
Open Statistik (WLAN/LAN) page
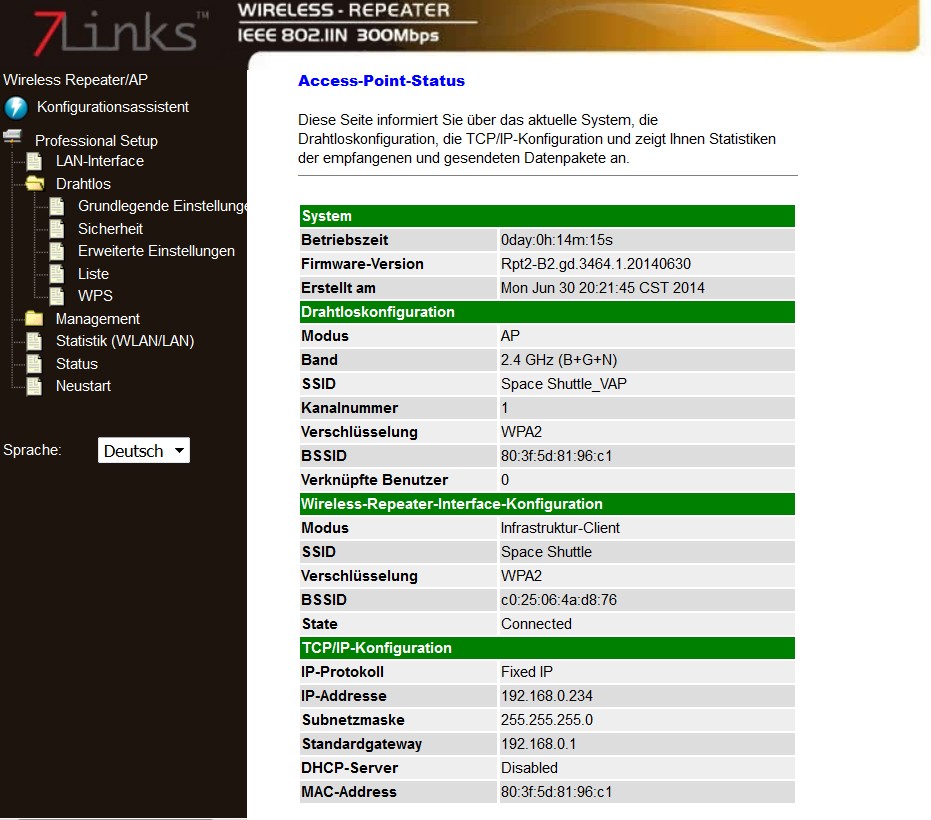click(x=124, y=341)
